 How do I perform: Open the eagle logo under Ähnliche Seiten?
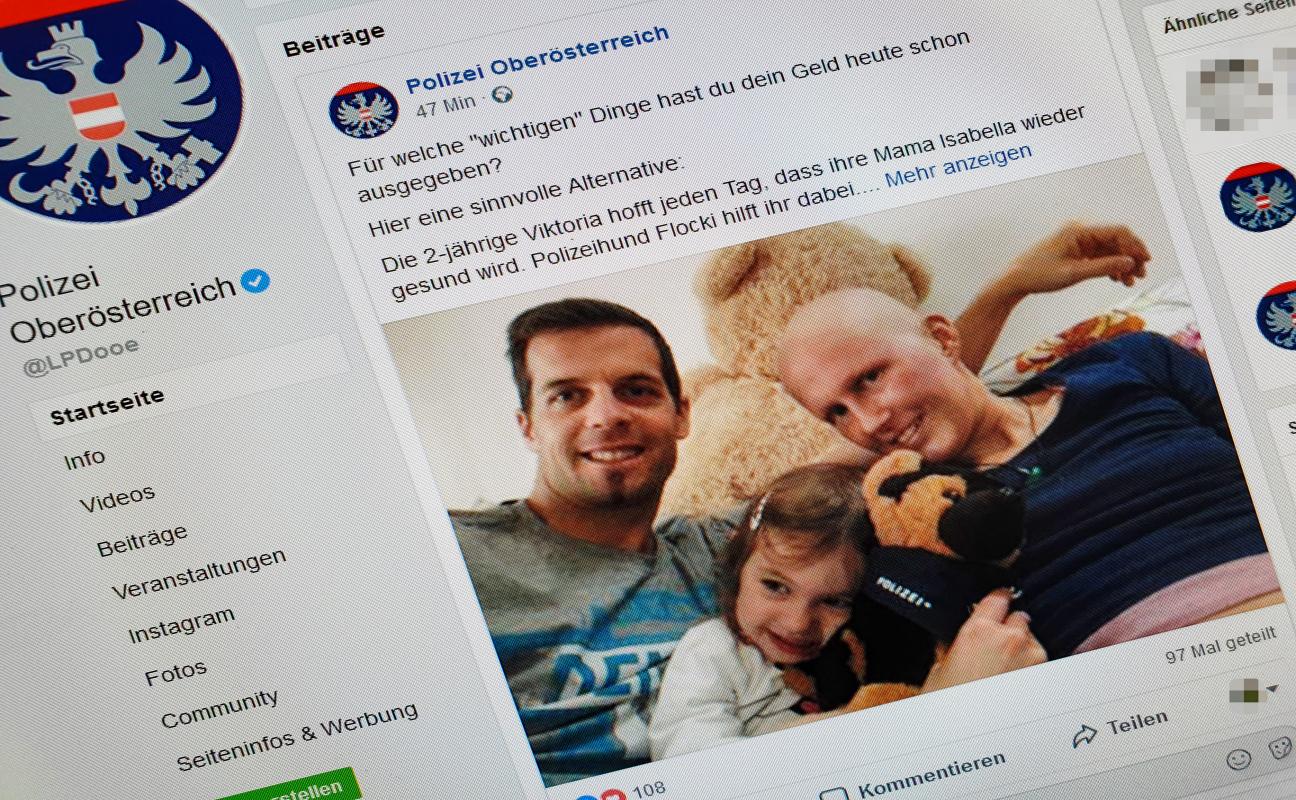click(1258, 198)
